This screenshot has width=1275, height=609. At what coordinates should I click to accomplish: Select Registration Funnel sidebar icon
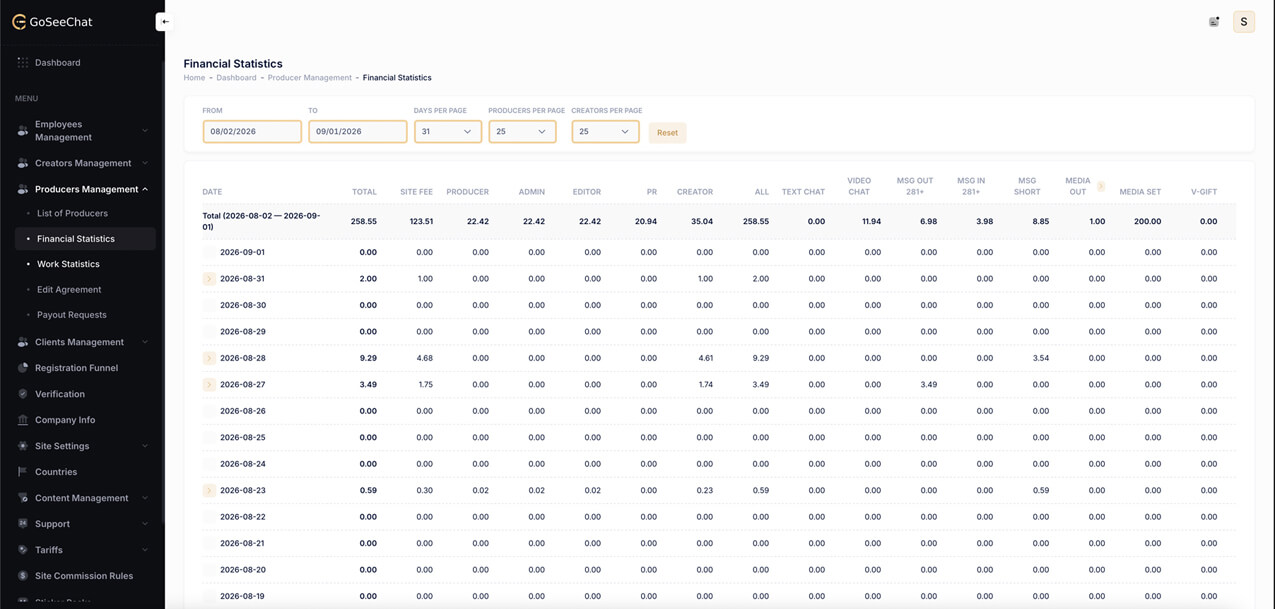(22, 368)
